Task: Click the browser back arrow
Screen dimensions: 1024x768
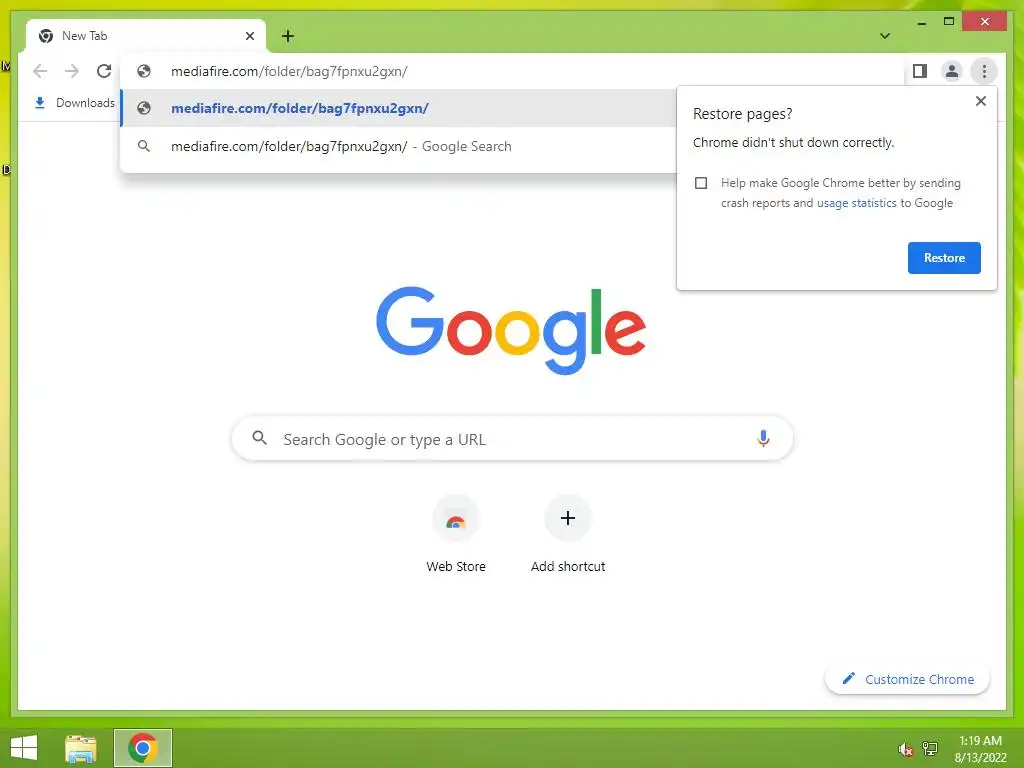Action: coord(40,71)
